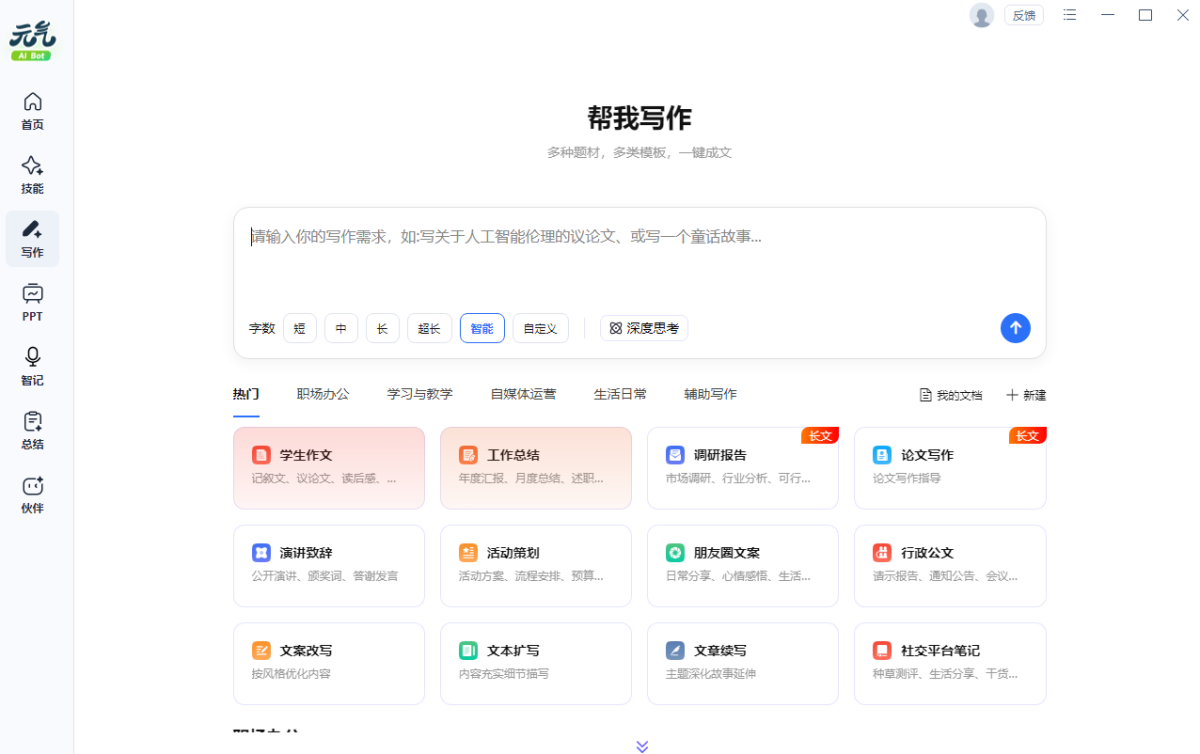Open the 自定义 custom word count option
This screenshot has width=1200, height=754.
(x=540, y=328)
